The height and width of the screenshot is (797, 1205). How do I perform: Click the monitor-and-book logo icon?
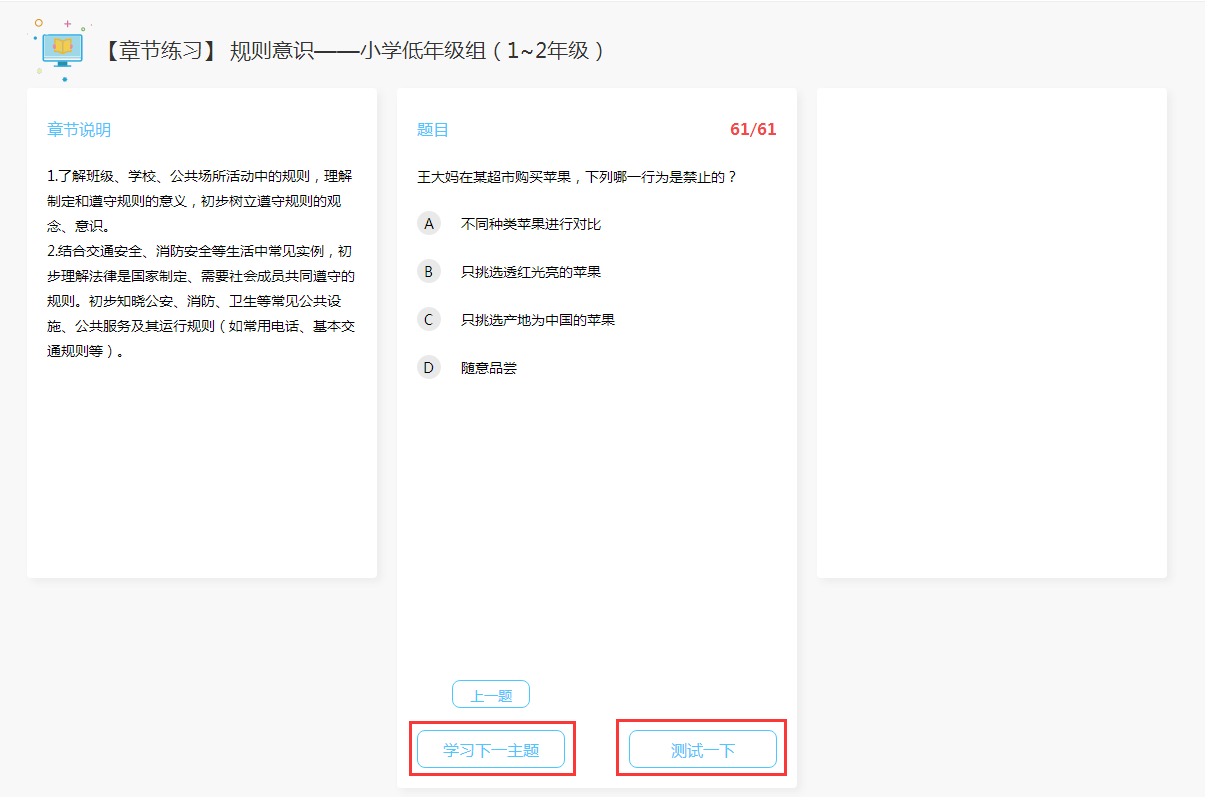pyautogui.click(x=61, y=48)
